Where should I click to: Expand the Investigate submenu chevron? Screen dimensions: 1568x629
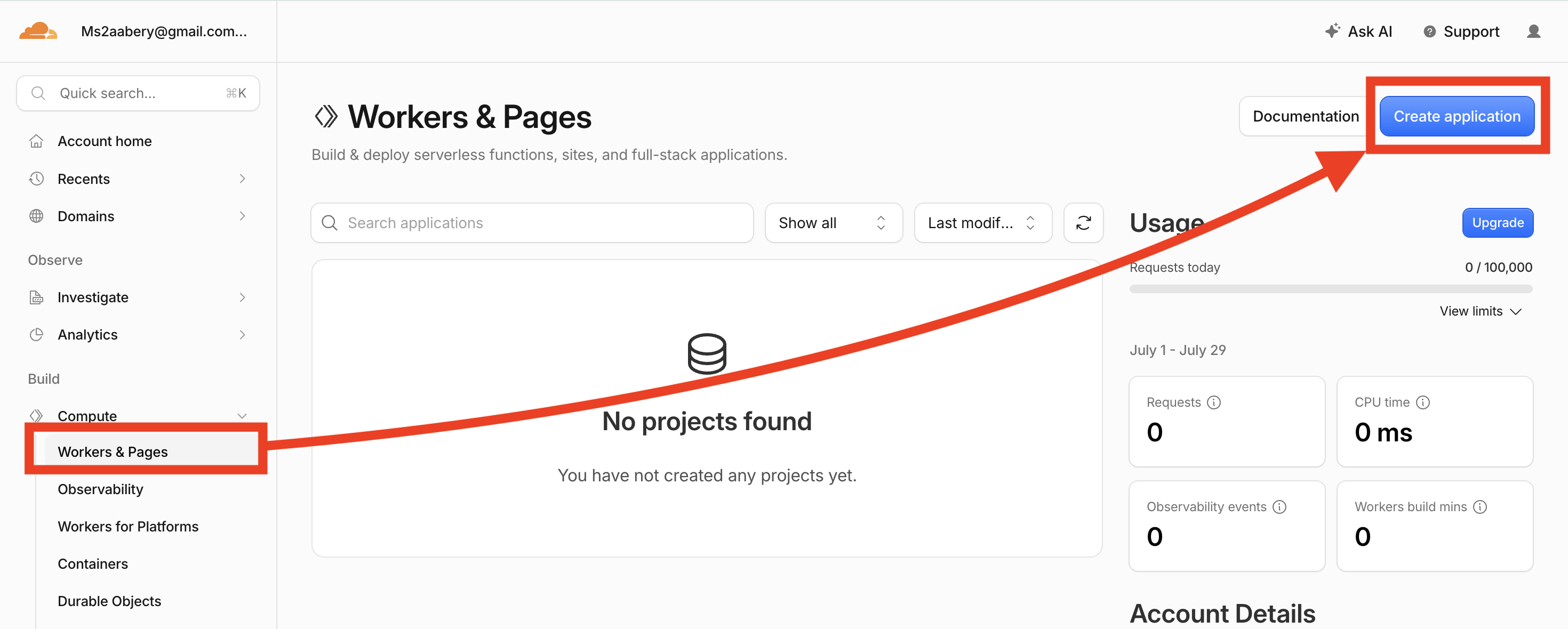tap(242, 297)
